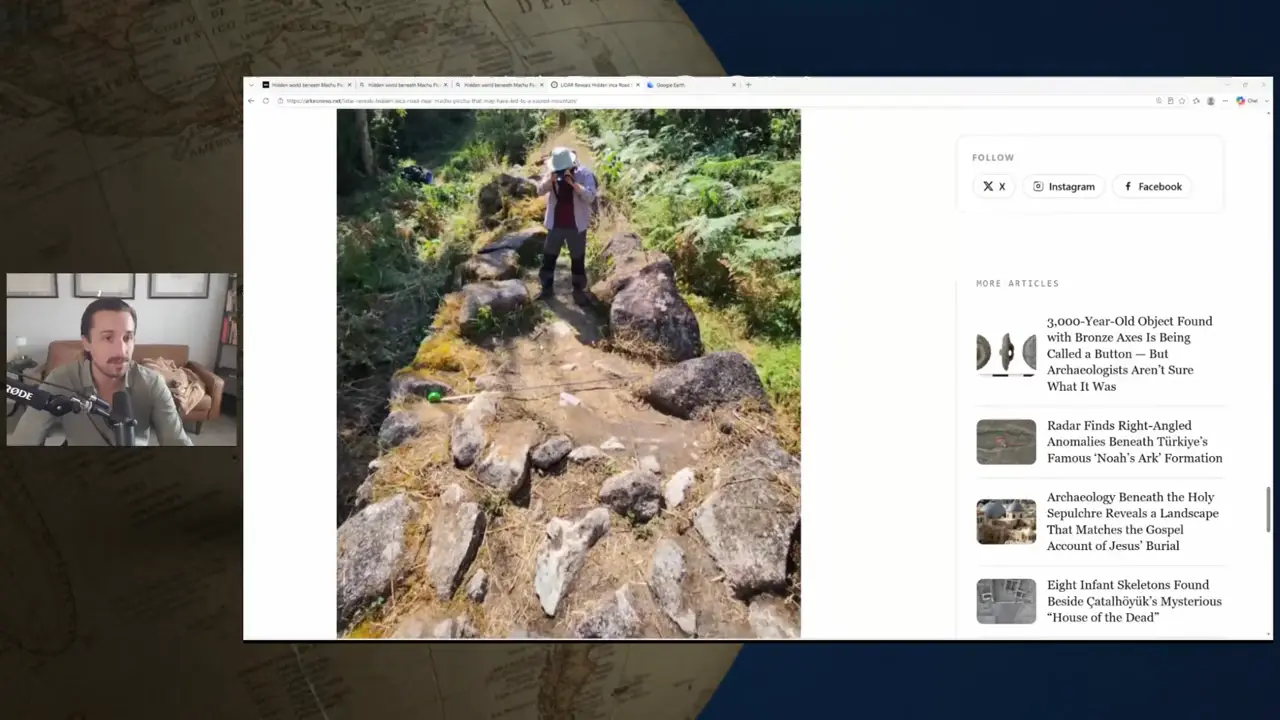
Task: Click the page vertical scrollbar thumb
Action: point(1268,510)
